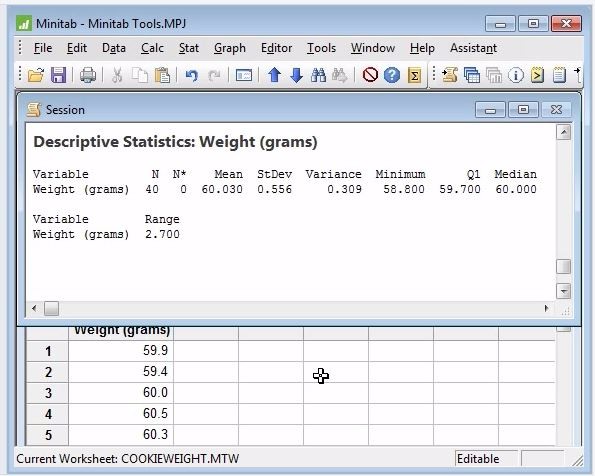This screenshot has height=476, width=595.
Task: Open the Window menu
Action: click(x=373, y=48)
